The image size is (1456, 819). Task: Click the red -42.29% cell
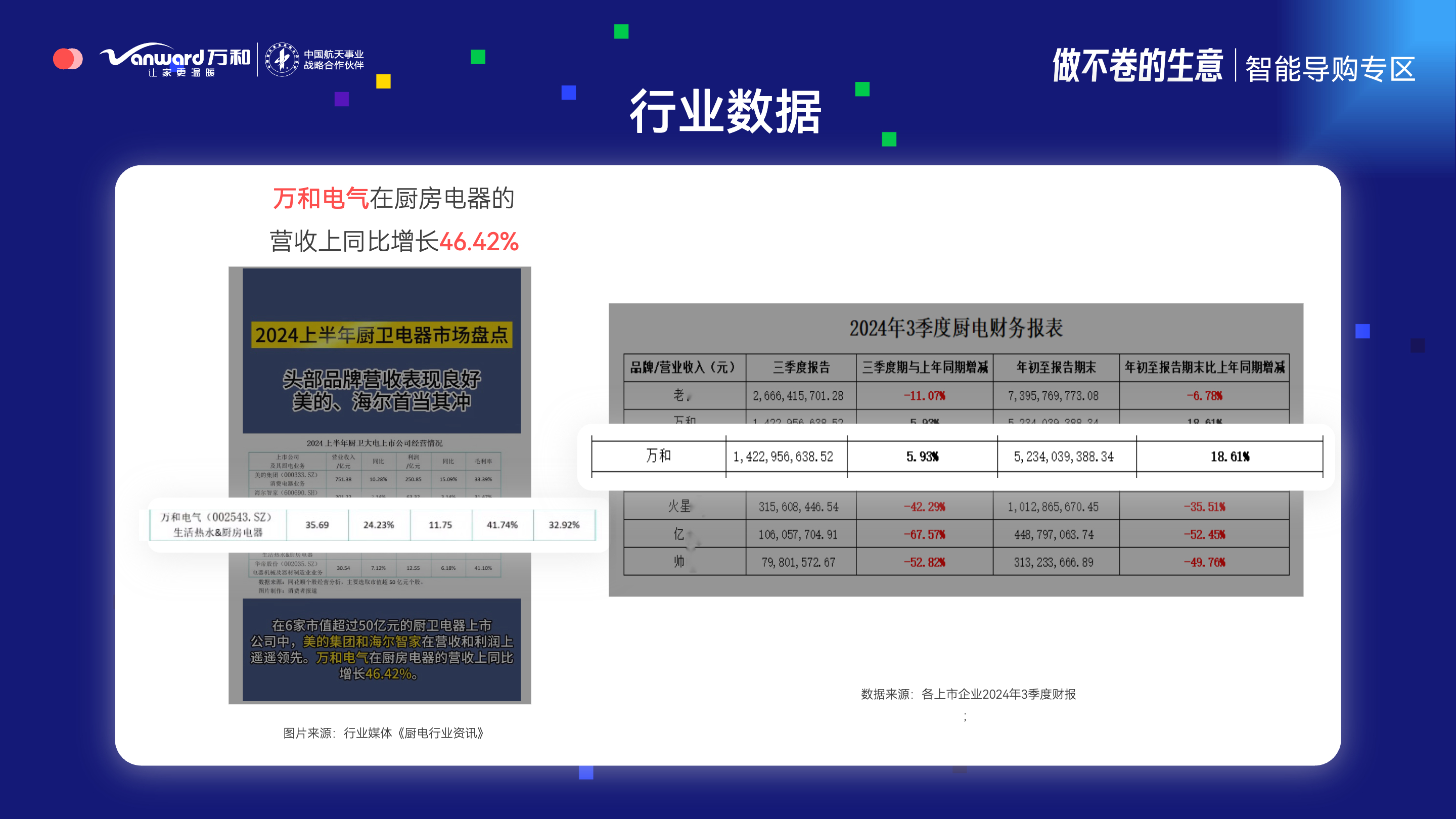[924, 507]
